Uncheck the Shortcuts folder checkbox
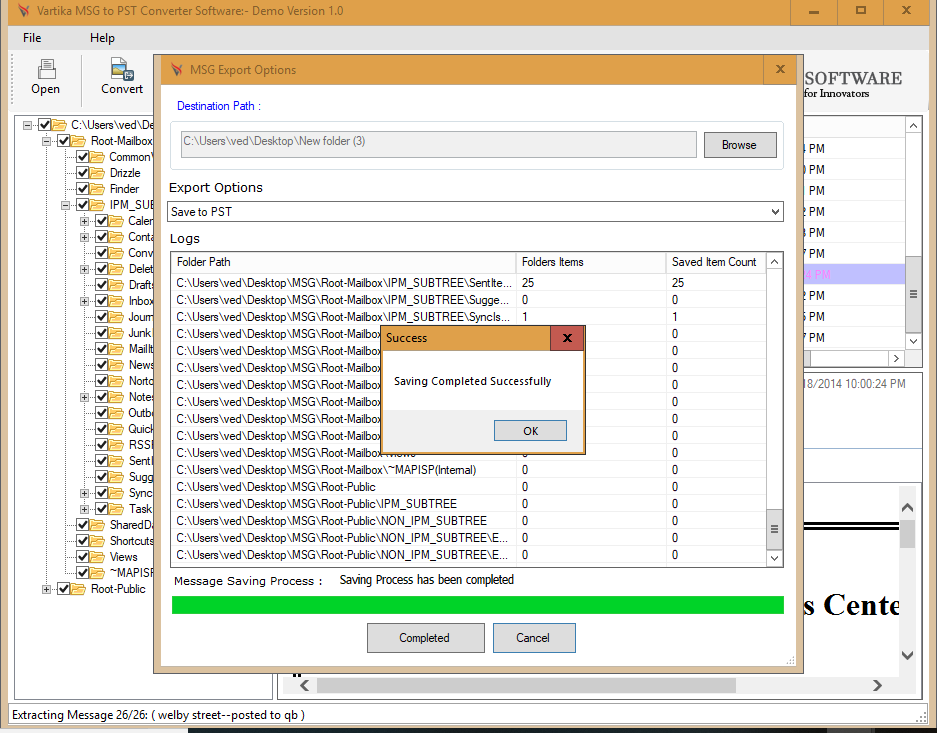Image resolution: width=937 pixels, height=733 pixels. point(82,541)
